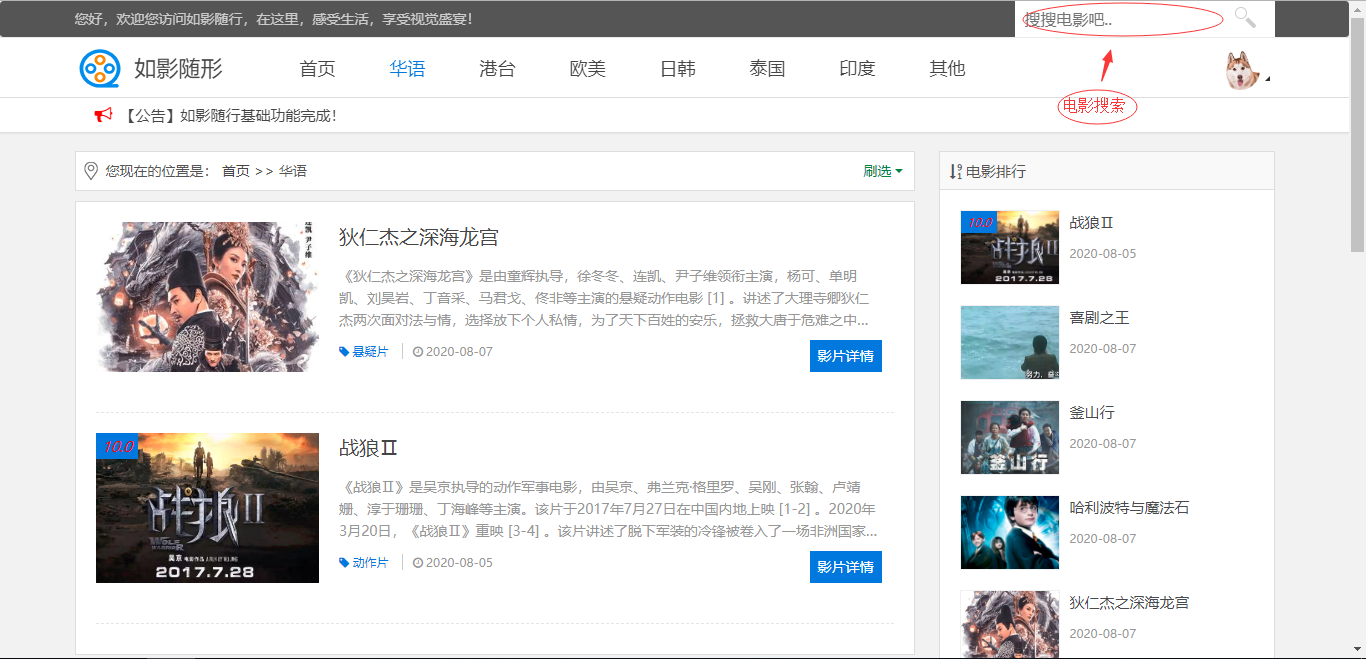Click the 如影随形 film reel logo icon
The image size is (1366, 659).
coord(100,68)
